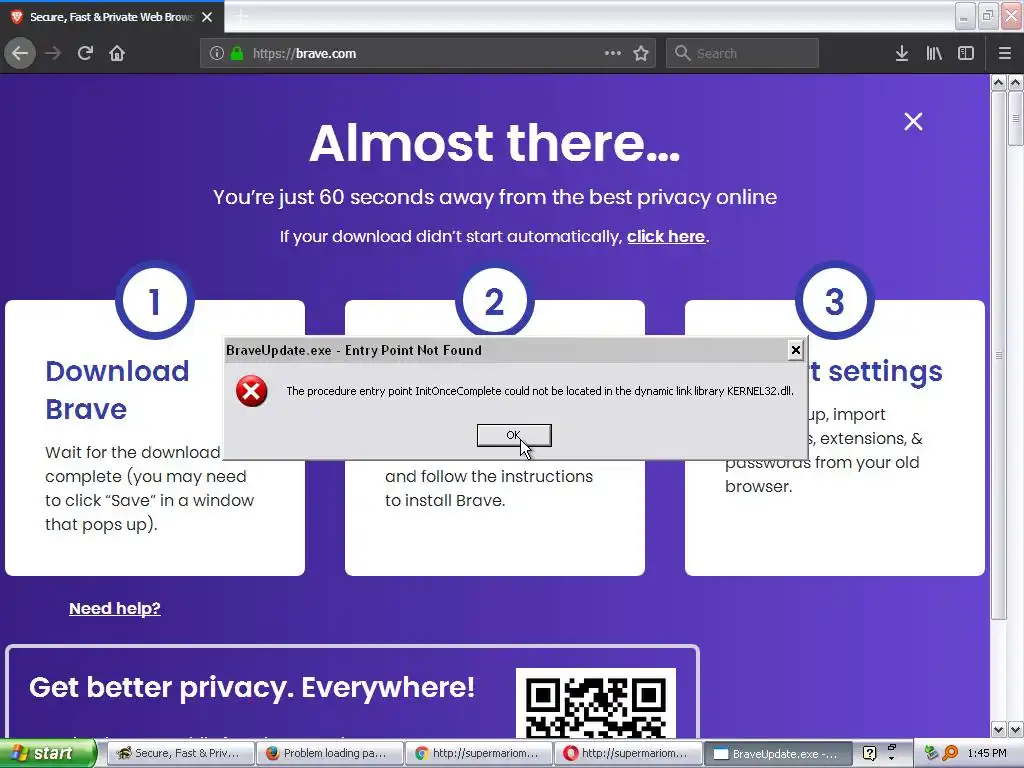Click the step 3 circle
Screen dimensions: 1024x768
835,300
